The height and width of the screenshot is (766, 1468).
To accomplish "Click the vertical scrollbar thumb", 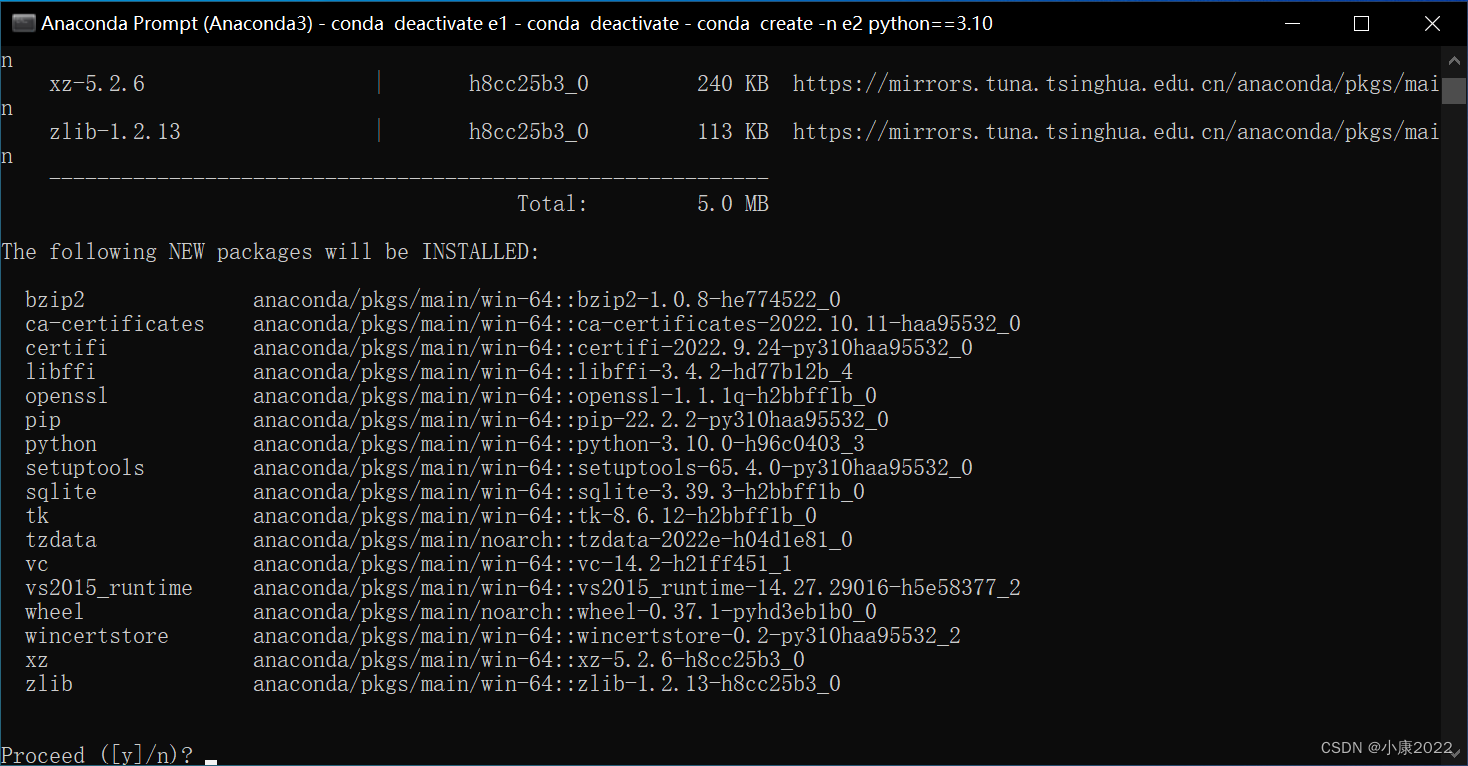I will tap(1454, 90).
